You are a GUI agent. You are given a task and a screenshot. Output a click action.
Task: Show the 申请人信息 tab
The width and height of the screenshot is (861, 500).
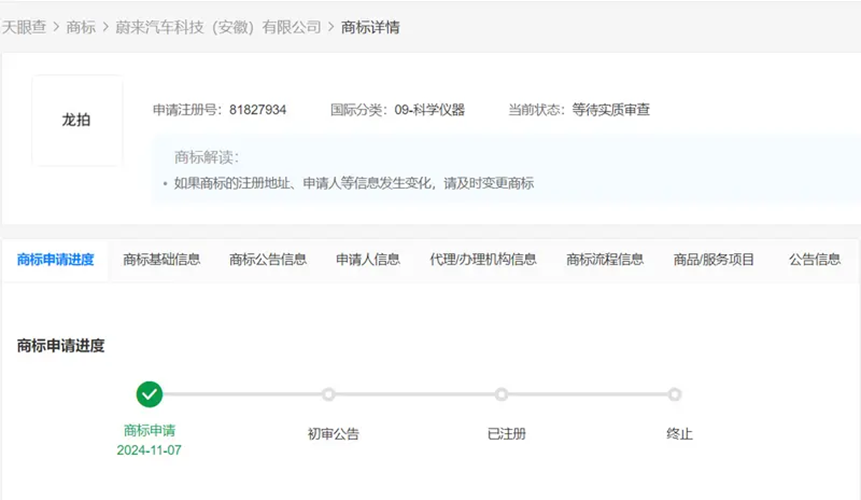pos(368,259)
